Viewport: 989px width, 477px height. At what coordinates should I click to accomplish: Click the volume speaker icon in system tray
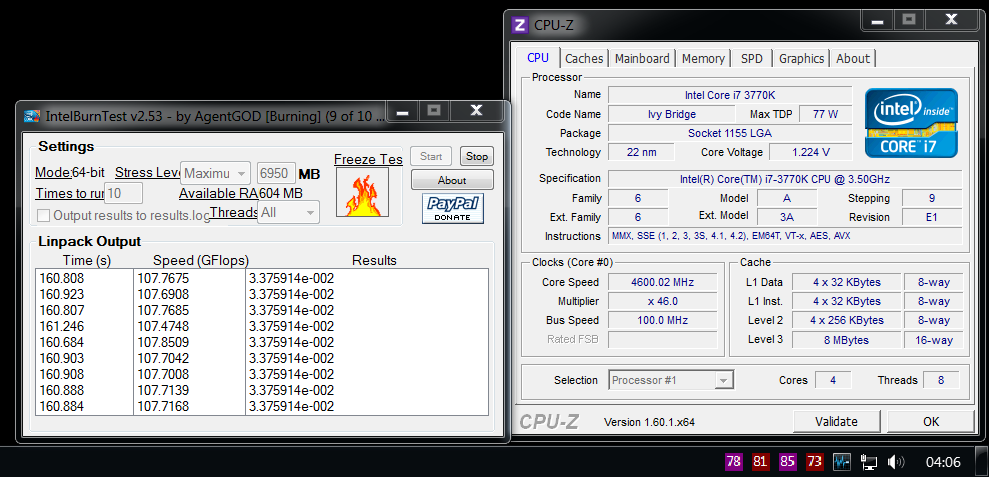tap(896, 462)
